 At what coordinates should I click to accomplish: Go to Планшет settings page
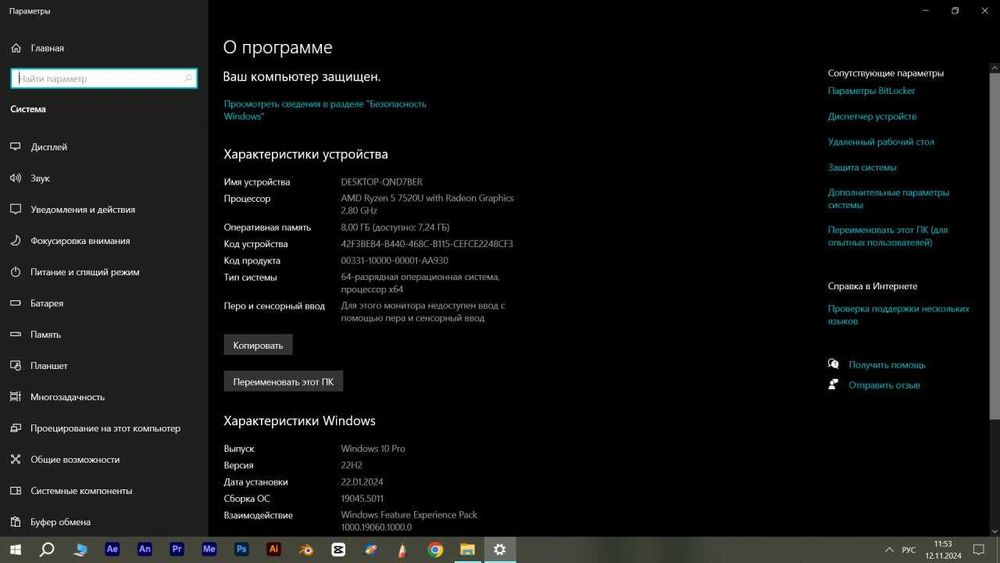point(49,365)
